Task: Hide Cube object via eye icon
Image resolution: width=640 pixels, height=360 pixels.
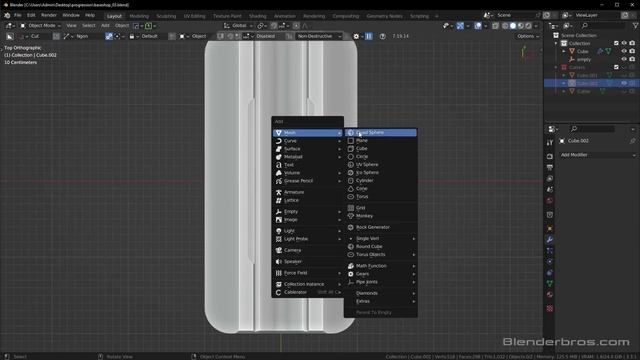Action: pos(624,51)
